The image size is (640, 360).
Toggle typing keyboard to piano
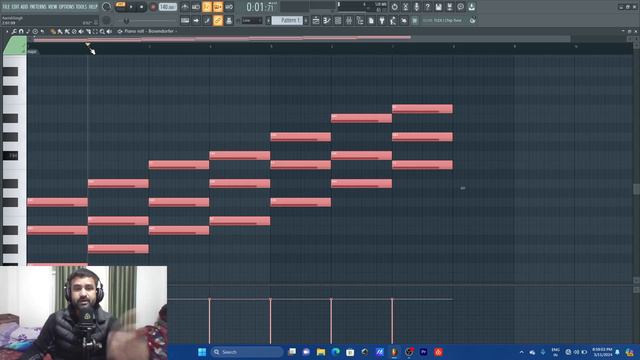(x=185, y=20)
